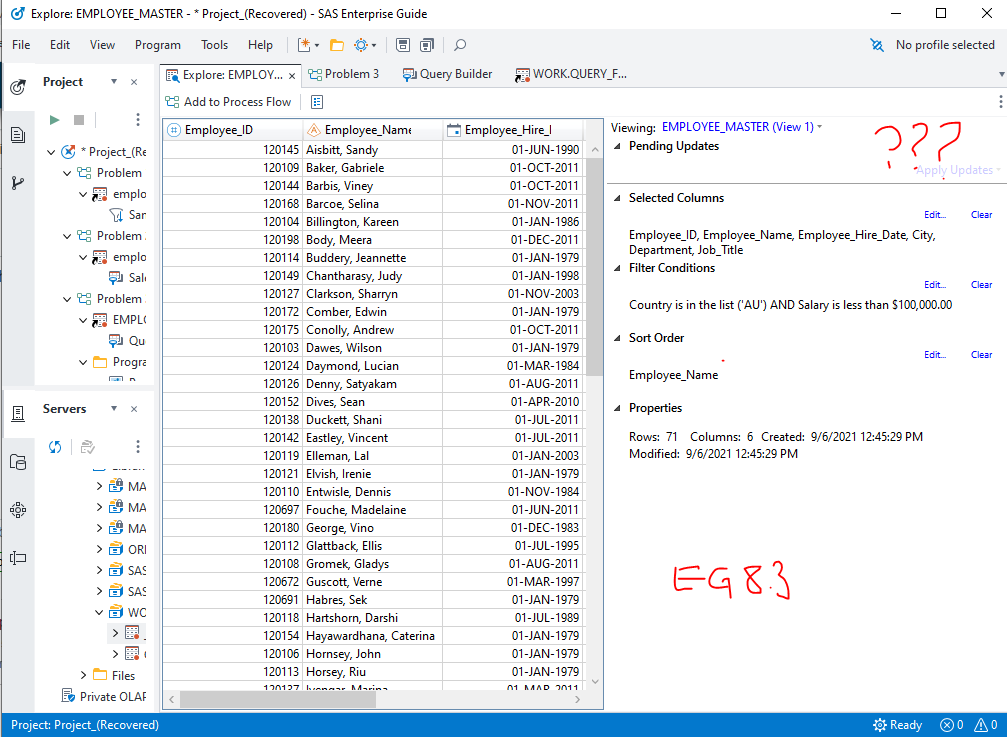Click the refresh icon in the Servers panel

[55, 447]
